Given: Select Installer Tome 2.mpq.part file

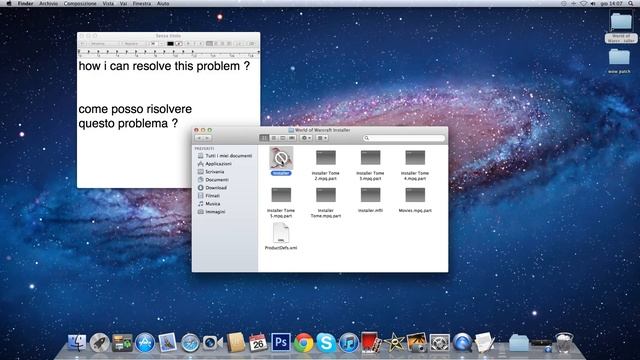Looking at the screenshot, I should pos(326,158).
